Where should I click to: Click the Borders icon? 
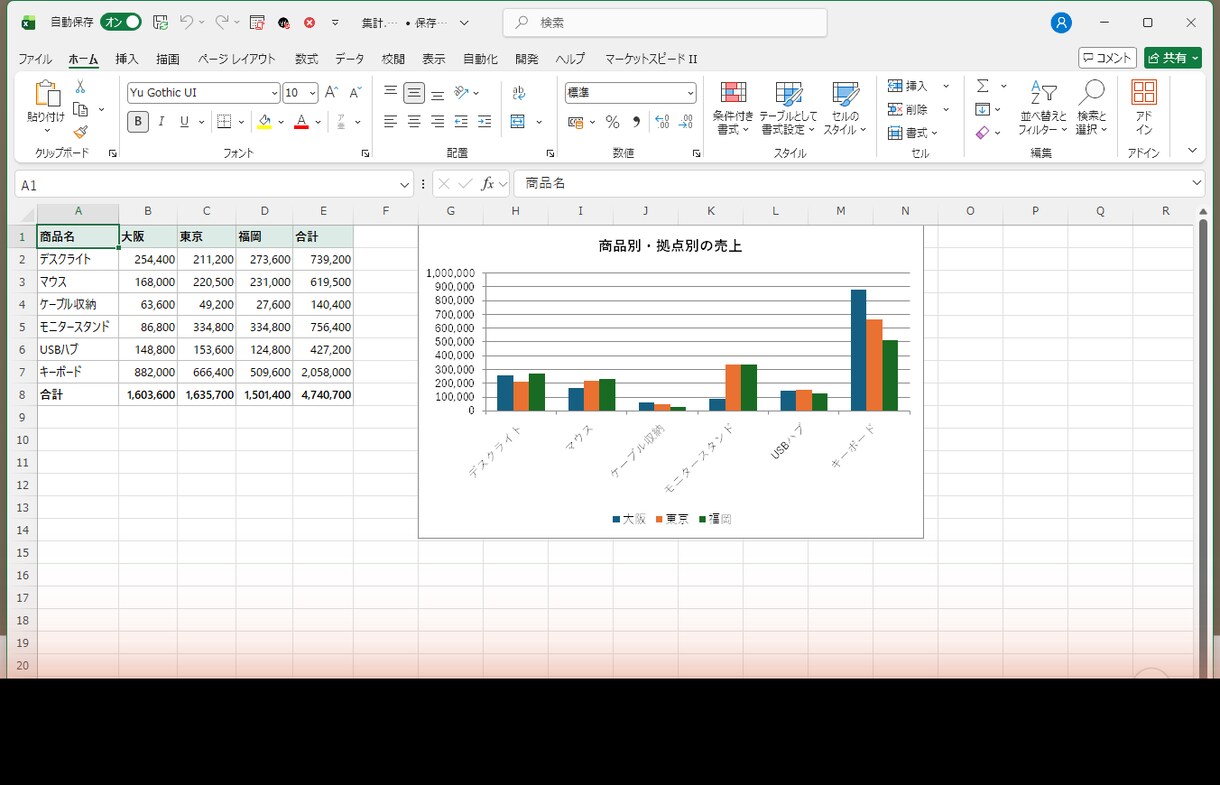click(224, 122)
